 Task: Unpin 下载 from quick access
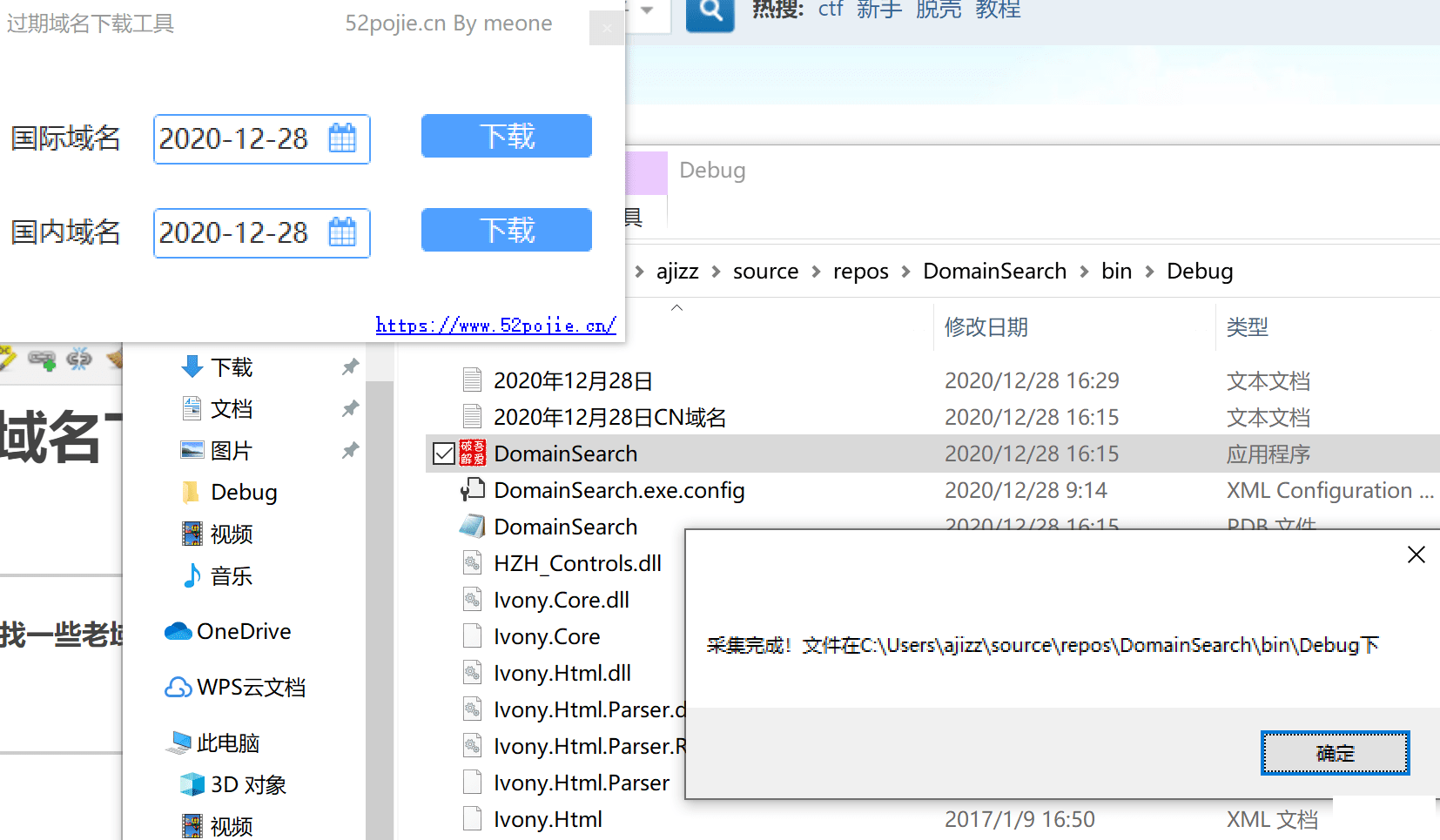(350, 367)
